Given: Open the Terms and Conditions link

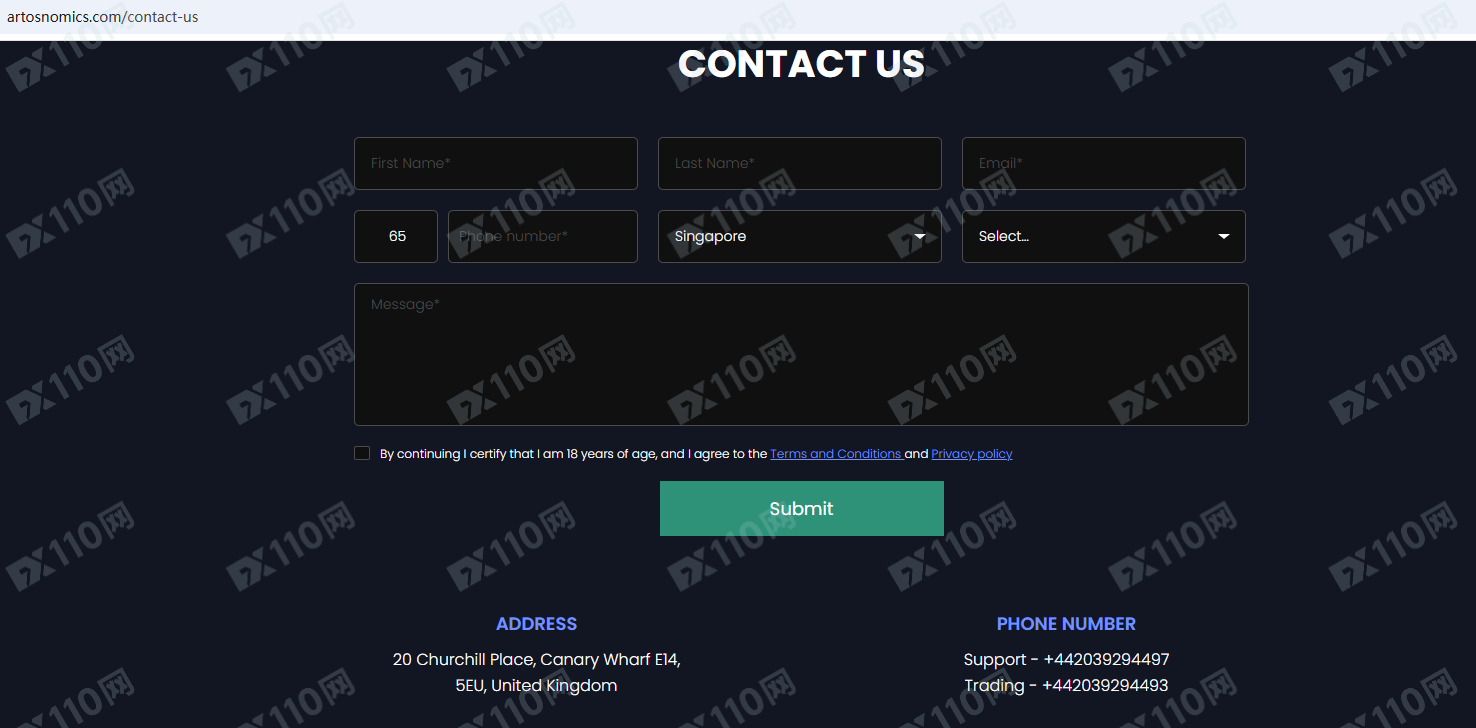Looking at the screenshot, I should [836, 454].
